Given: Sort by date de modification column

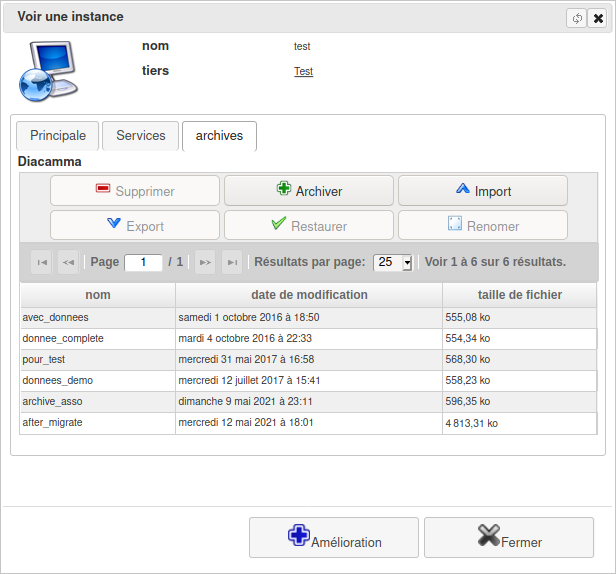Looking at the screenshot, I should pyautogui.click(x=308, y=295).
